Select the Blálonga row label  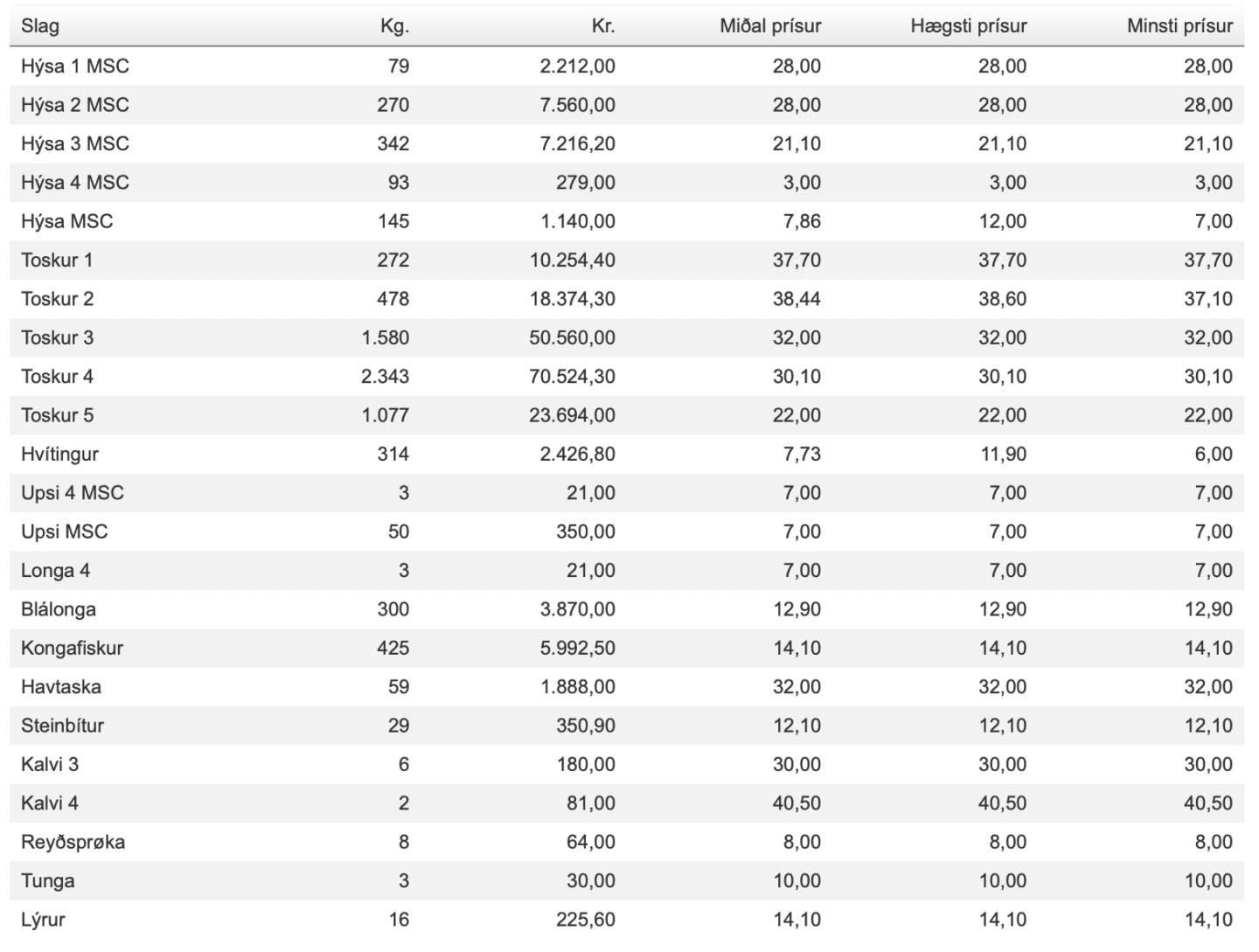(59, 609)
